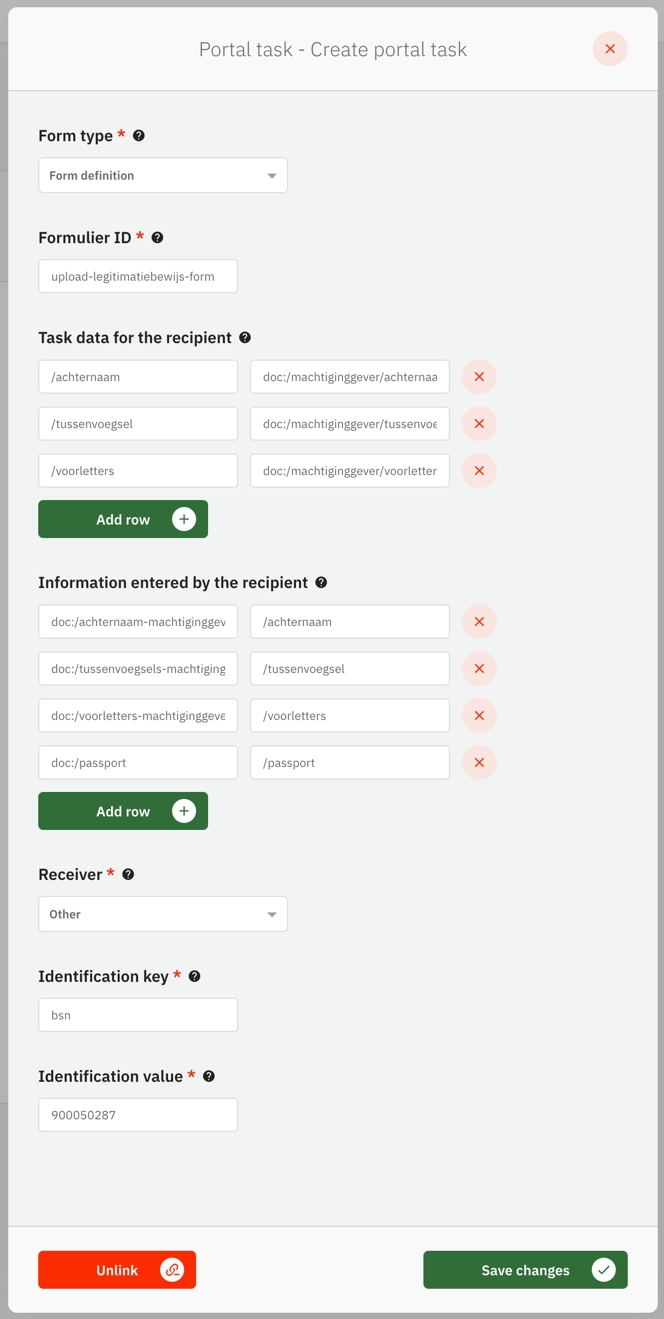Add row under Information entered by recipient
The width and height of the screenshot is (664, 1319).
[x=123, y=812]
